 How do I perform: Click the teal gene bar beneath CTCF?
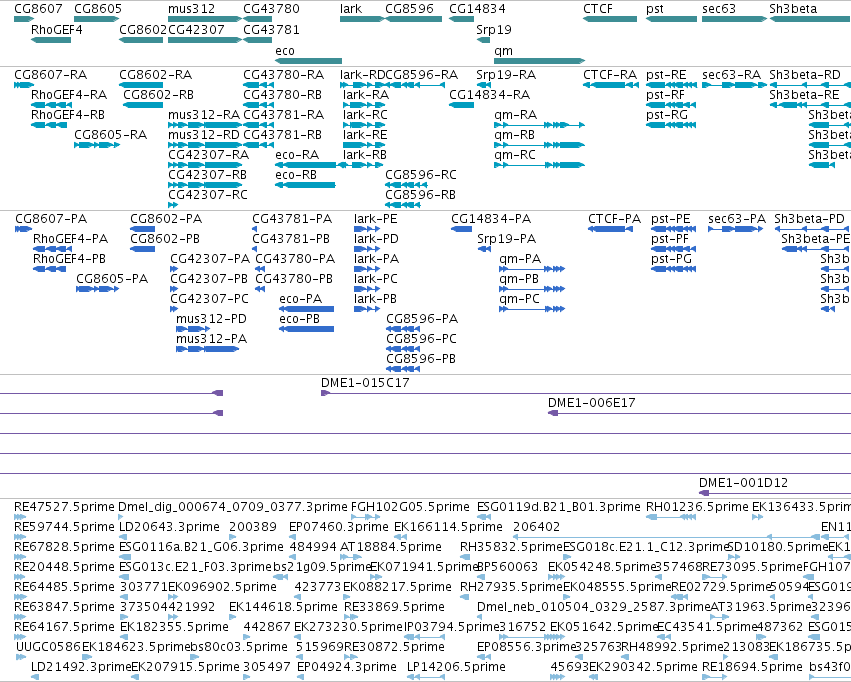tap(610, 19)
